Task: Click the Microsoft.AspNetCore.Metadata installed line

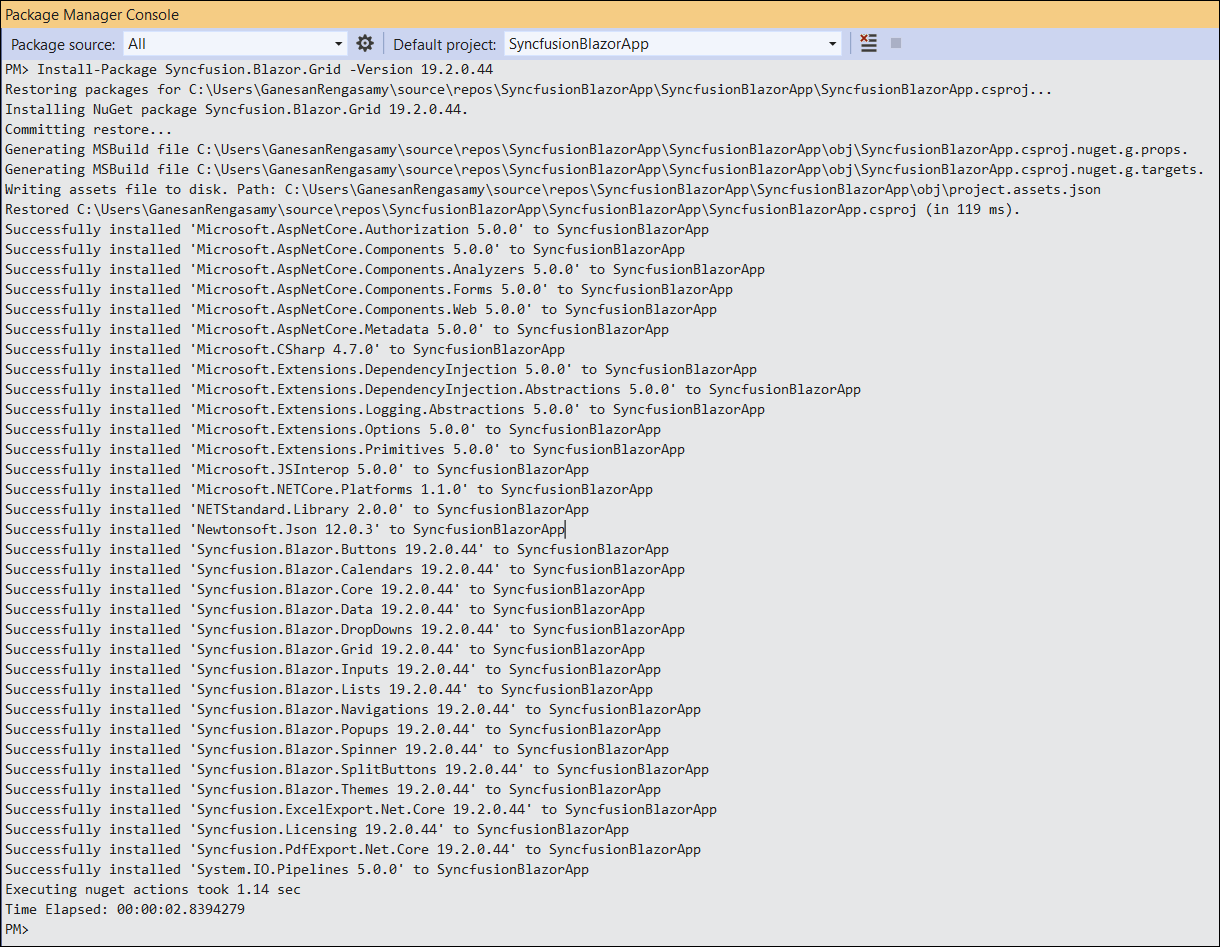Action: pos(337,329)
